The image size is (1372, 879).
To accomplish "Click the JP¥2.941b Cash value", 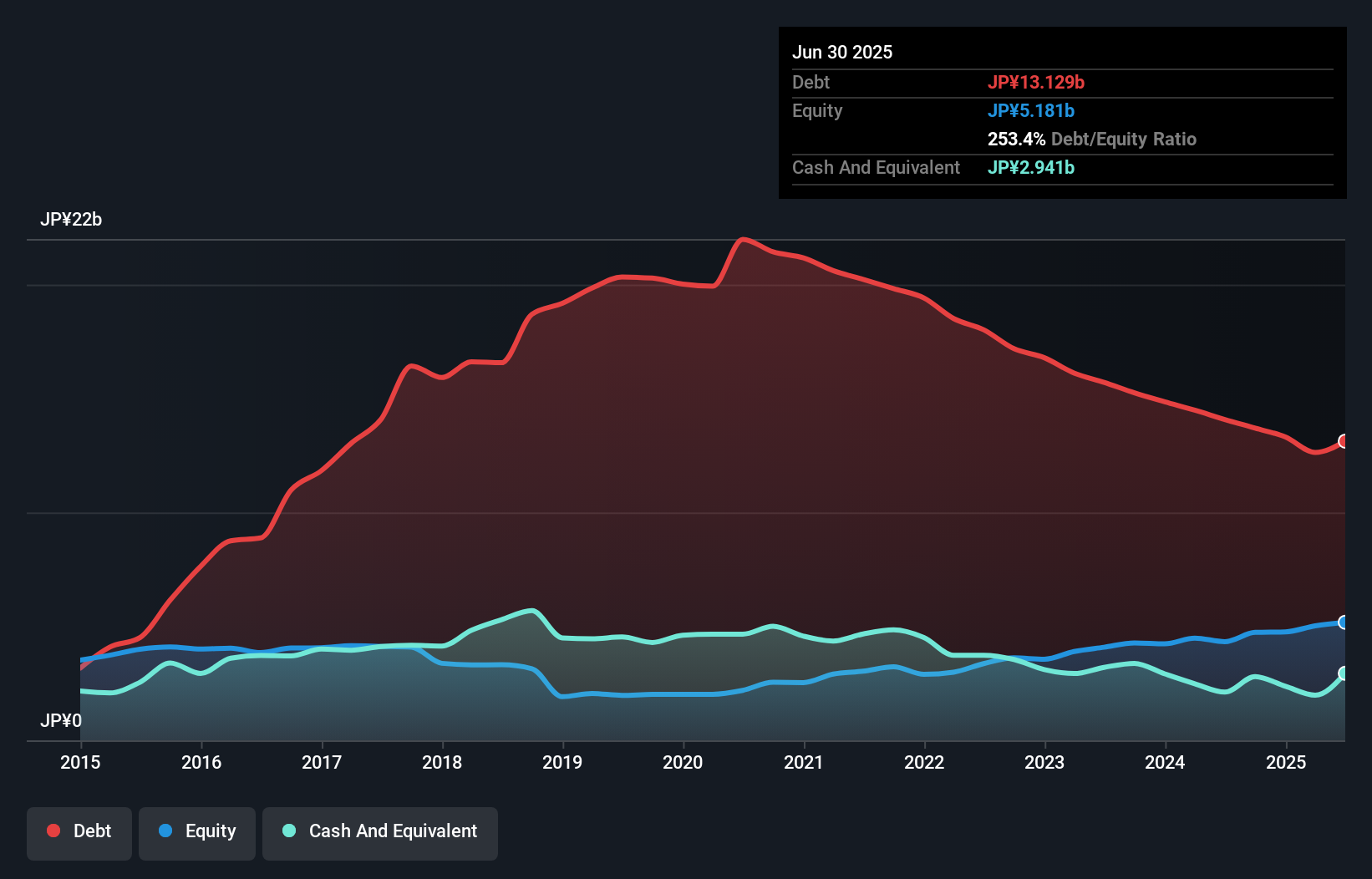I will click(x=1031, y=168).
